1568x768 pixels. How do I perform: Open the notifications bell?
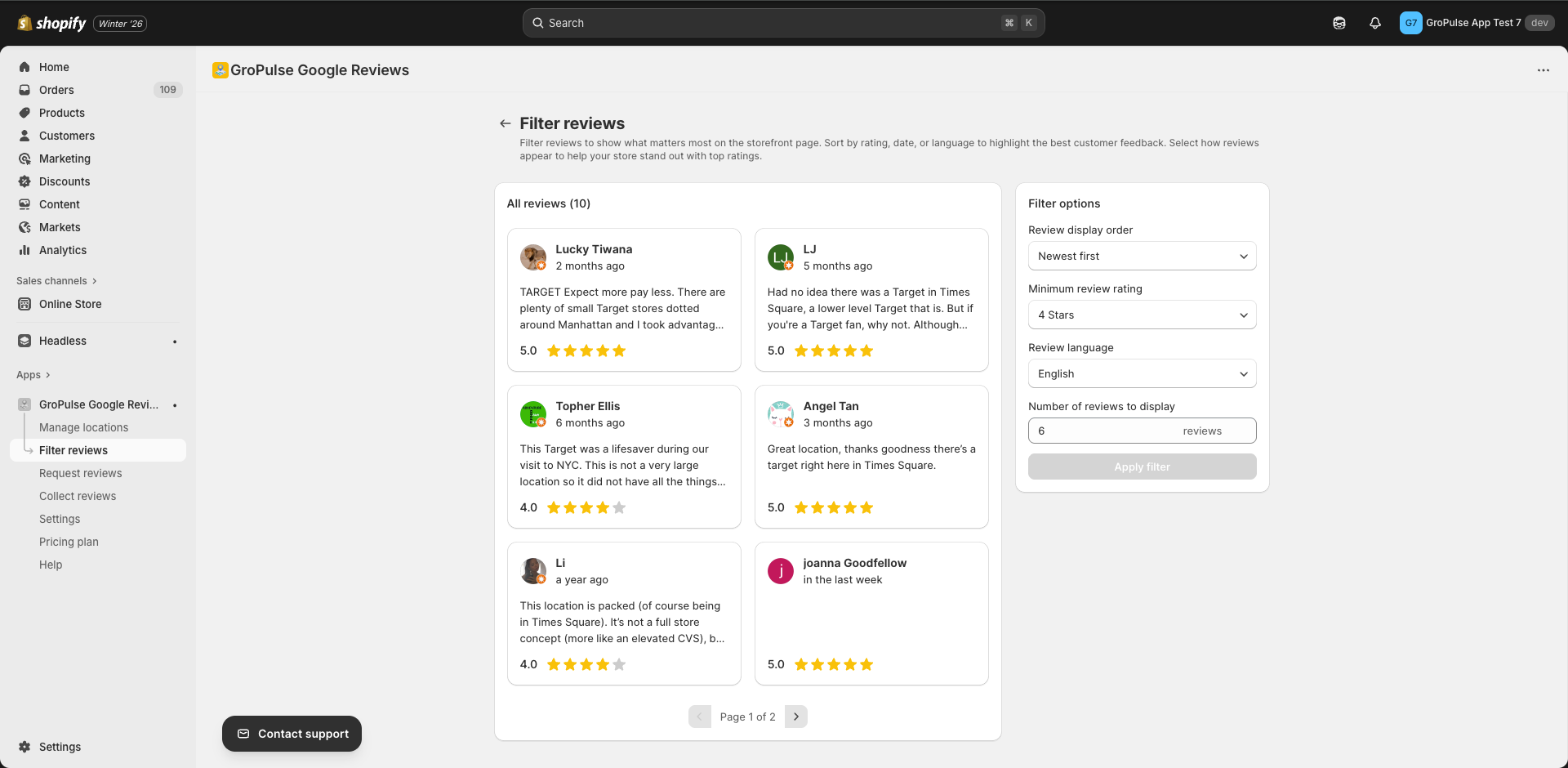[x=1375, y=23]
